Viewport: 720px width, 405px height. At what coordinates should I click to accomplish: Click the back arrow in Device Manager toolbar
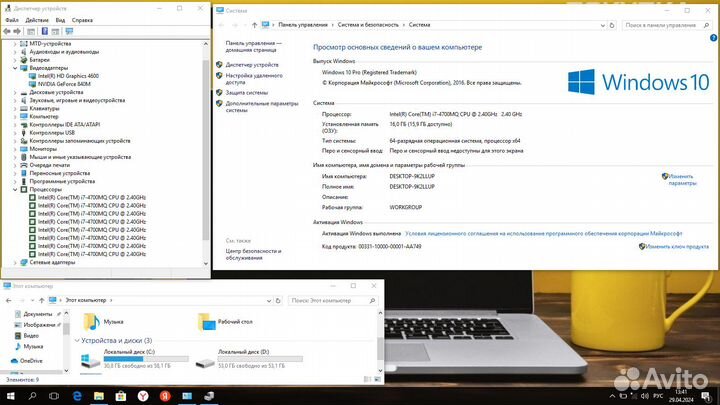point(6,31)
